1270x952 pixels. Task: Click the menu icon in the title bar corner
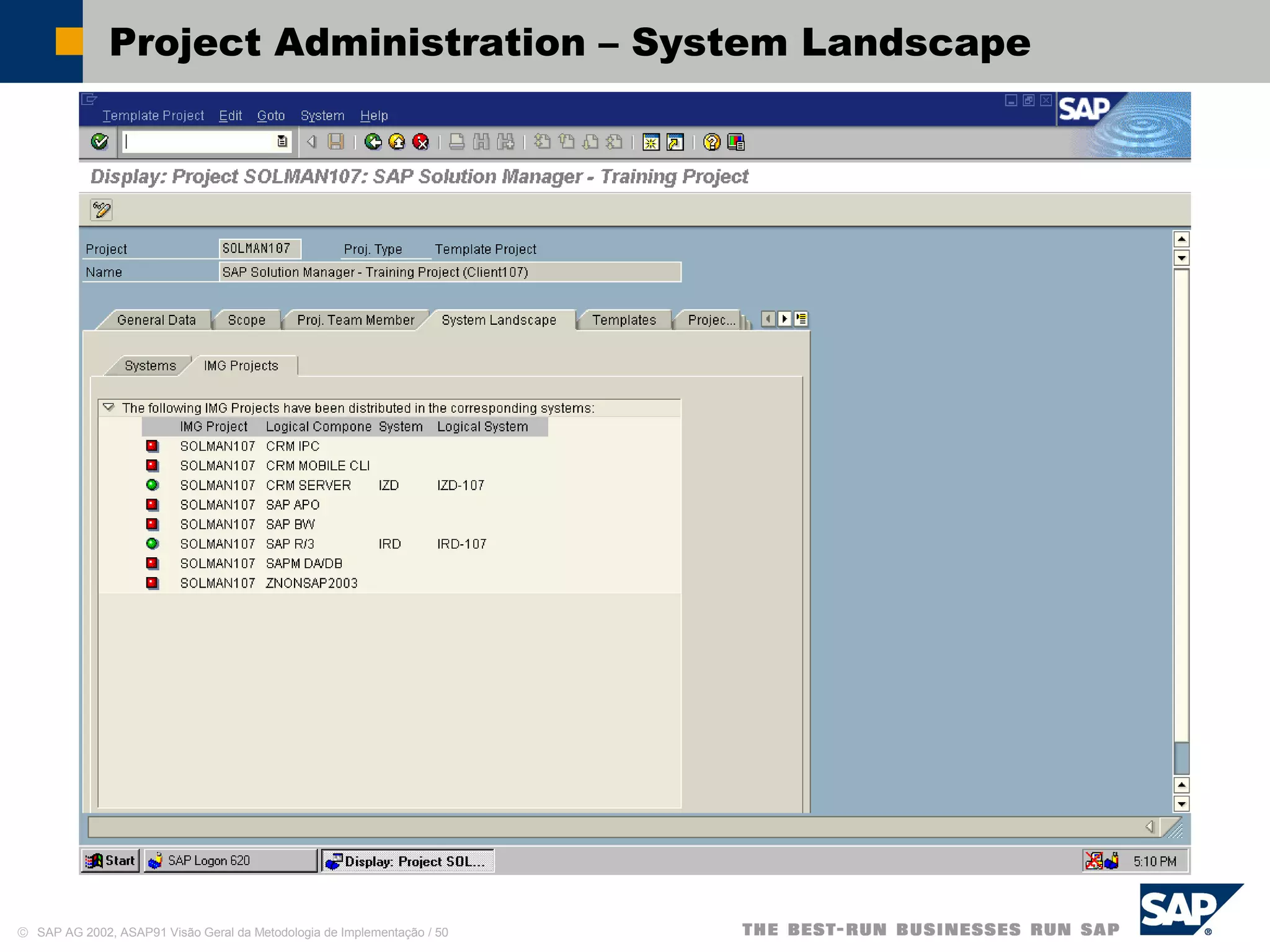90,99
